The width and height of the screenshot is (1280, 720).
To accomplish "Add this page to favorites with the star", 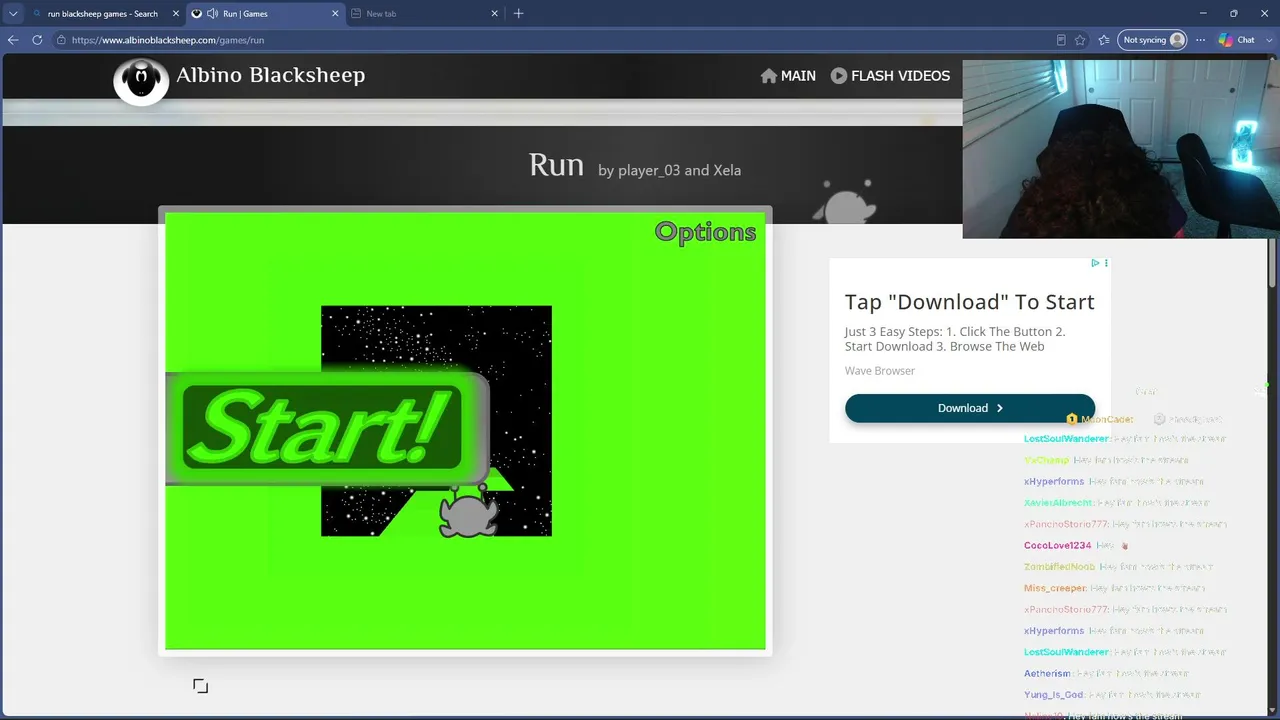I will tap(1080, 40).
